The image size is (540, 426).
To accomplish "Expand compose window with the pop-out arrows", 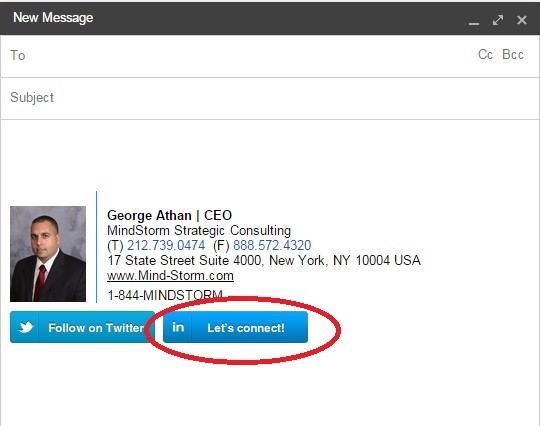I will 498,20.
